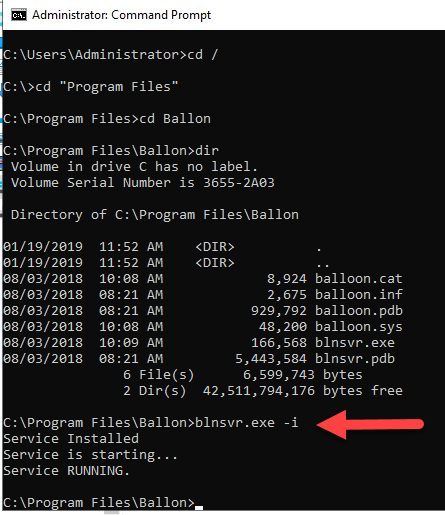Image resolution: width=445 pixels, height=515 pixels.
Task: Click the Administrator: Command Prompt title text
Action: [x=121, y=15]
